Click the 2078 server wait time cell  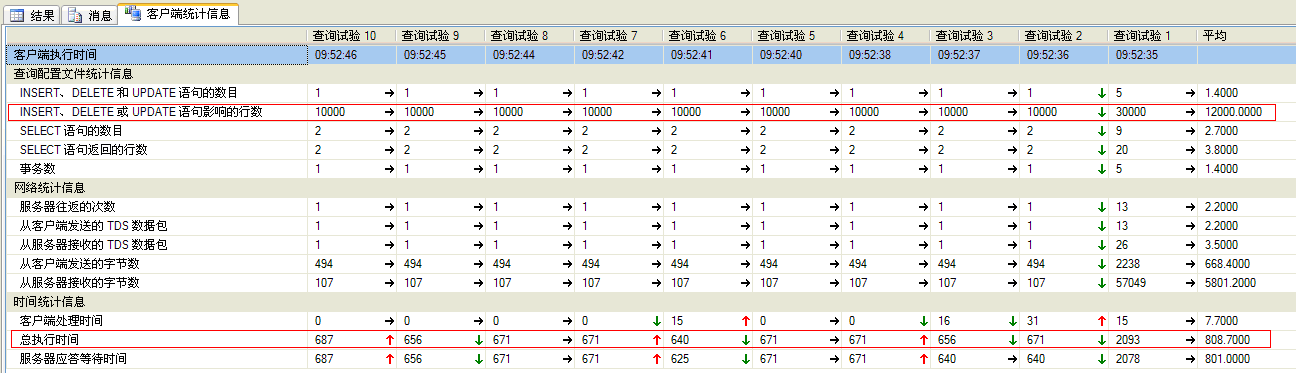point(1152,359)
